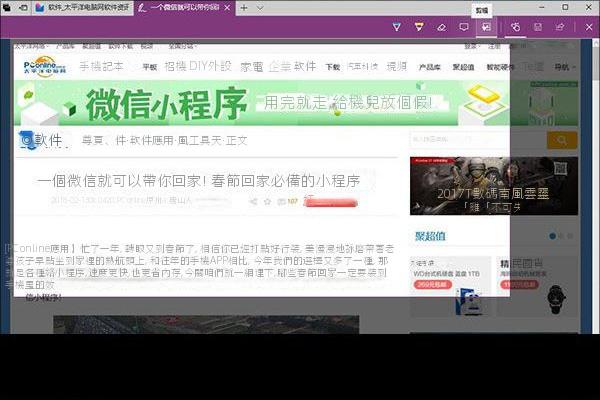The height and width of the screenshot is (400, 600).
Task: Click the red button beside the comment count
Action: [x=331, y=202]
